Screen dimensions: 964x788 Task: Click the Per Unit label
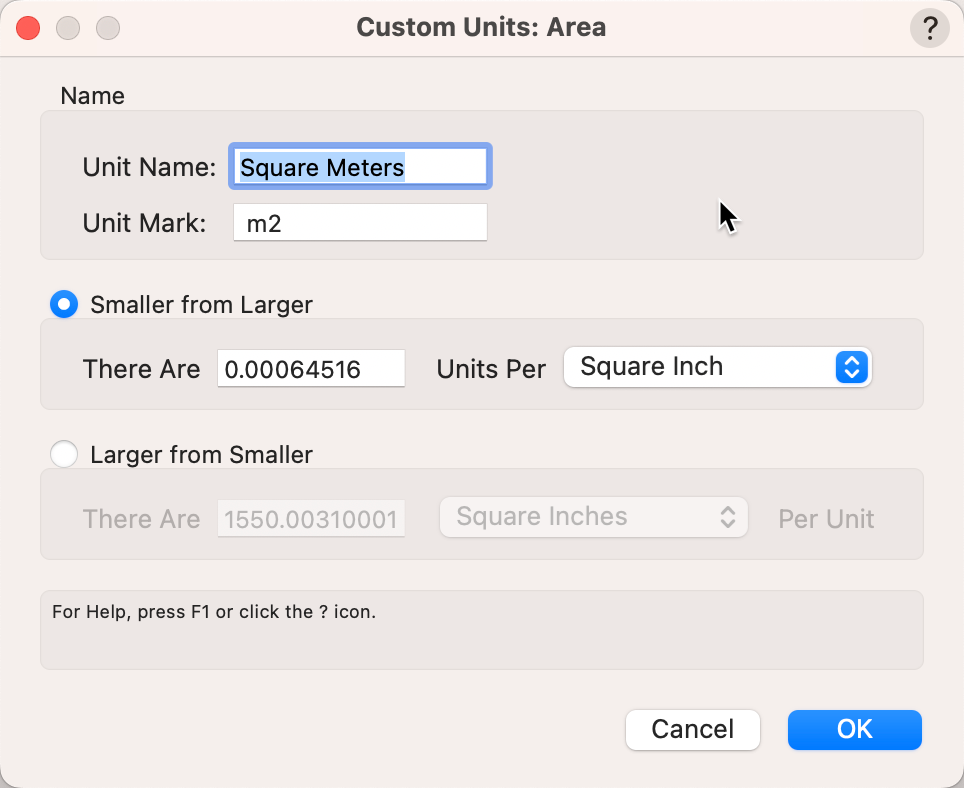coord(826,519)
